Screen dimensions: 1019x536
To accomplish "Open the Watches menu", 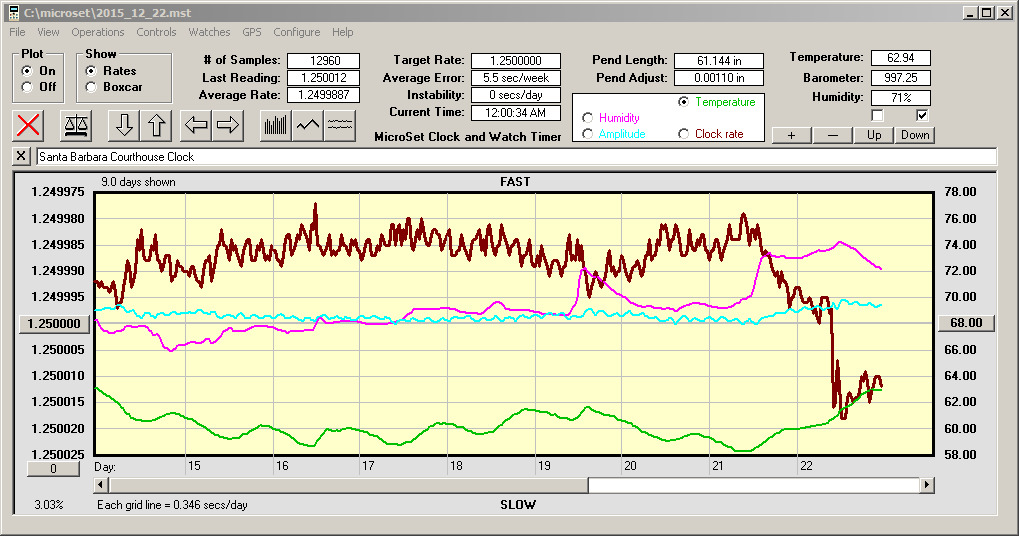I will [209, 32].
